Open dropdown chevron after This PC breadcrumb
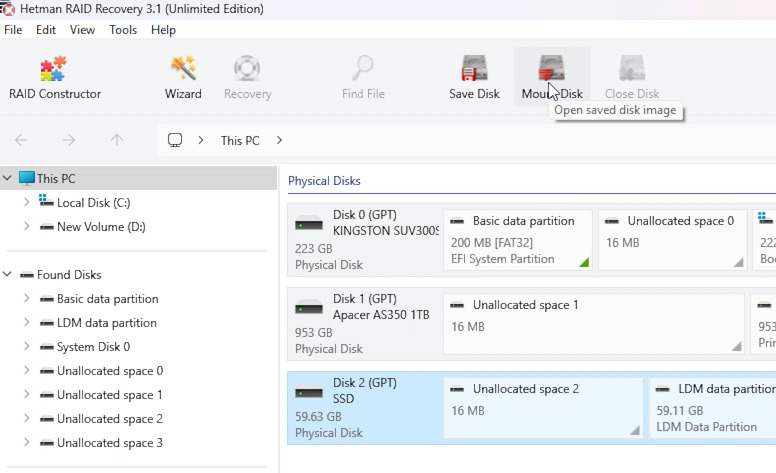Screen dimensions: 776x473 [279, 141]
